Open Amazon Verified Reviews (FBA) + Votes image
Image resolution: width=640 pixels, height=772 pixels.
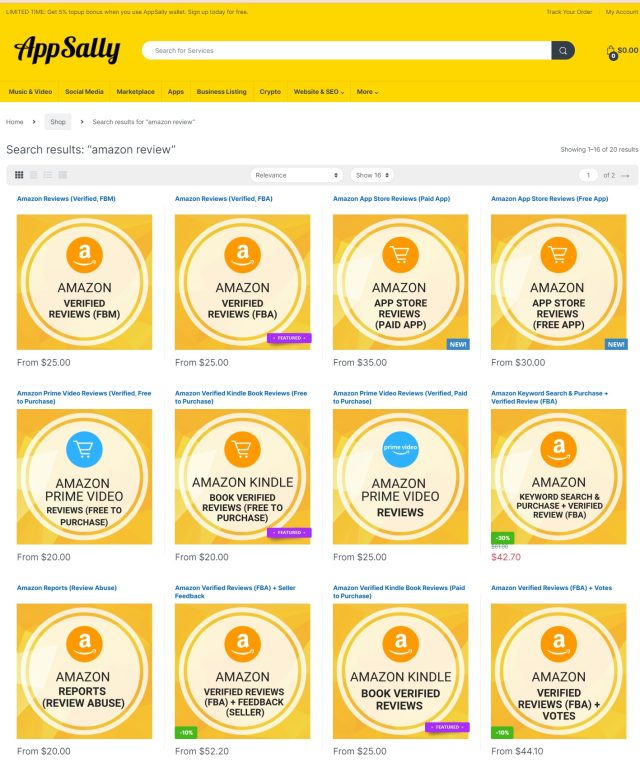coord(558,671)
